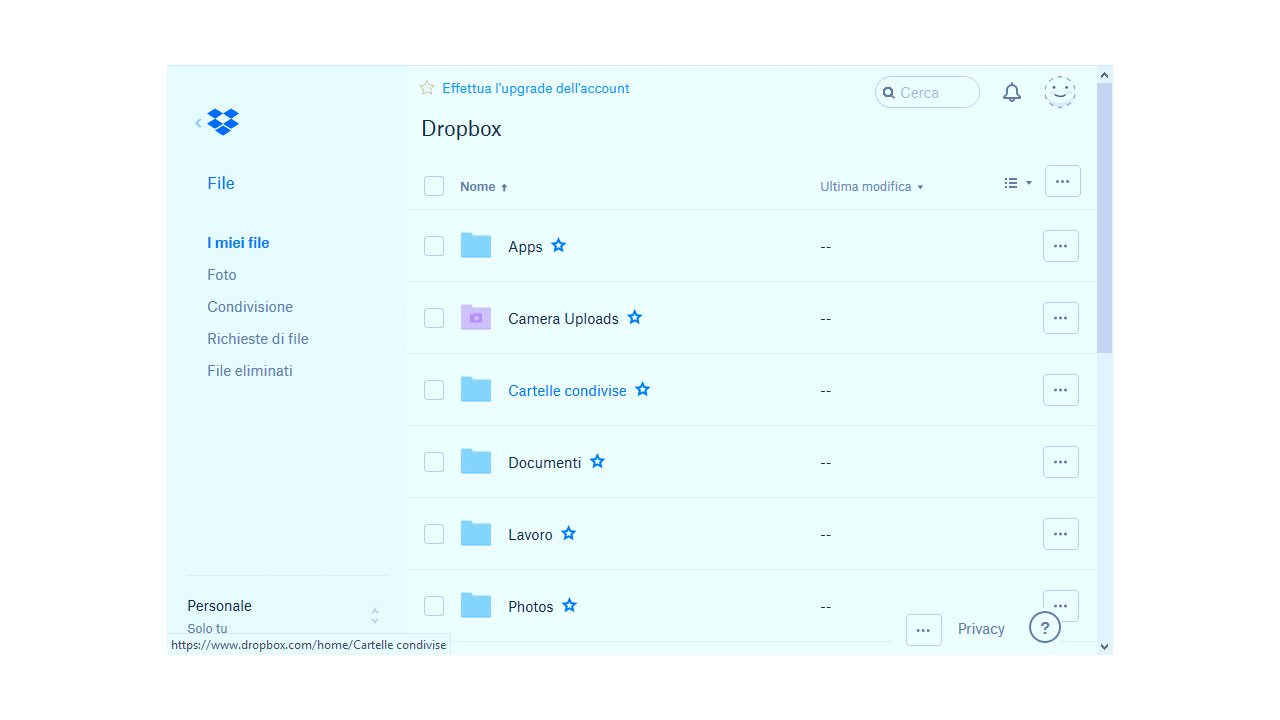Star the Apps folder
1280x720 pixels.
coord(559,246)
